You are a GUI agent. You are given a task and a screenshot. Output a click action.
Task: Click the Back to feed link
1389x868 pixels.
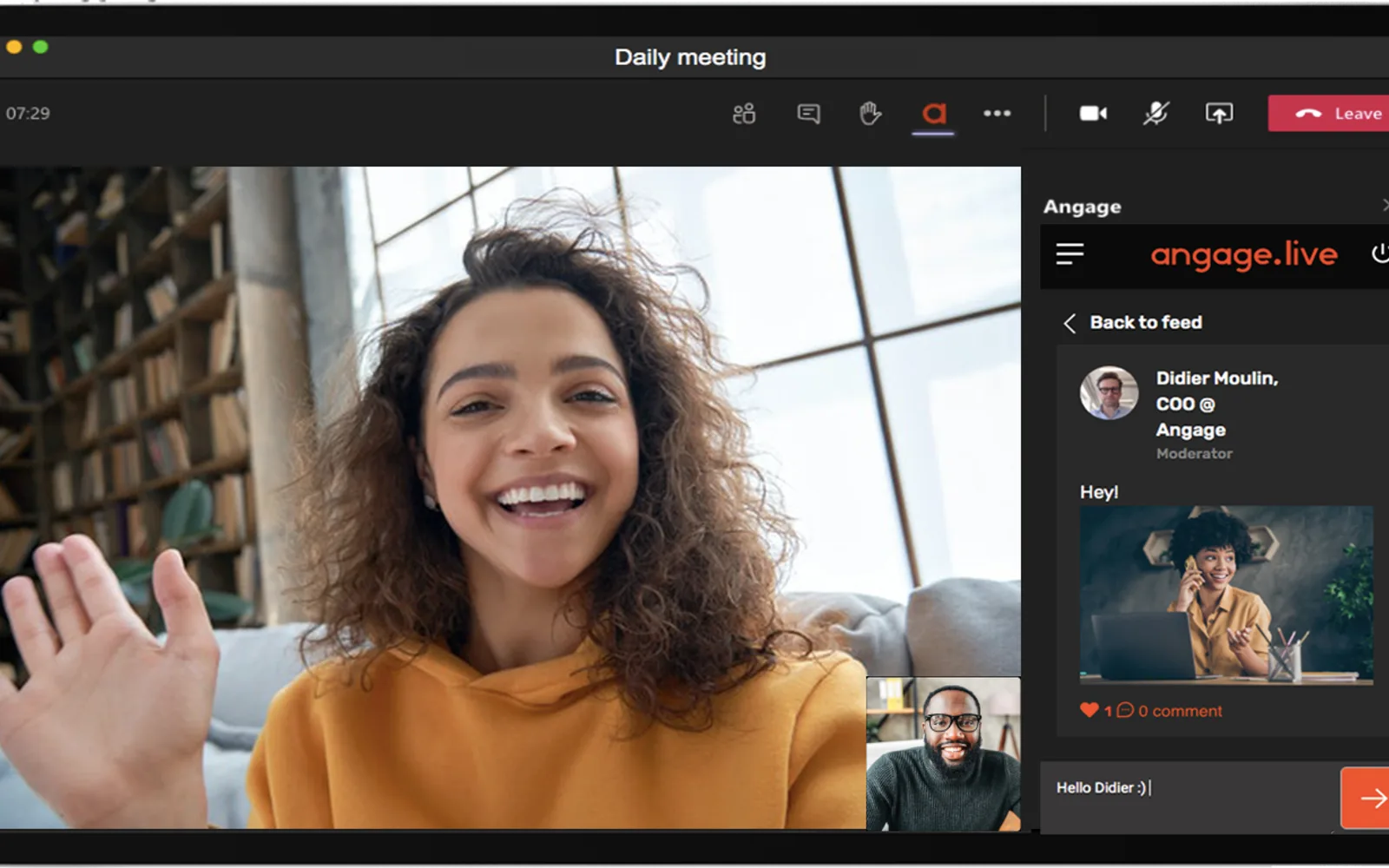coord(1146,322)
